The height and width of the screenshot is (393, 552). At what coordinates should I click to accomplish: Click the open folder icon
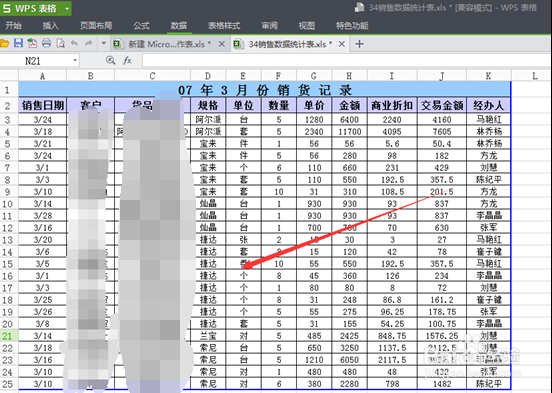4,43
